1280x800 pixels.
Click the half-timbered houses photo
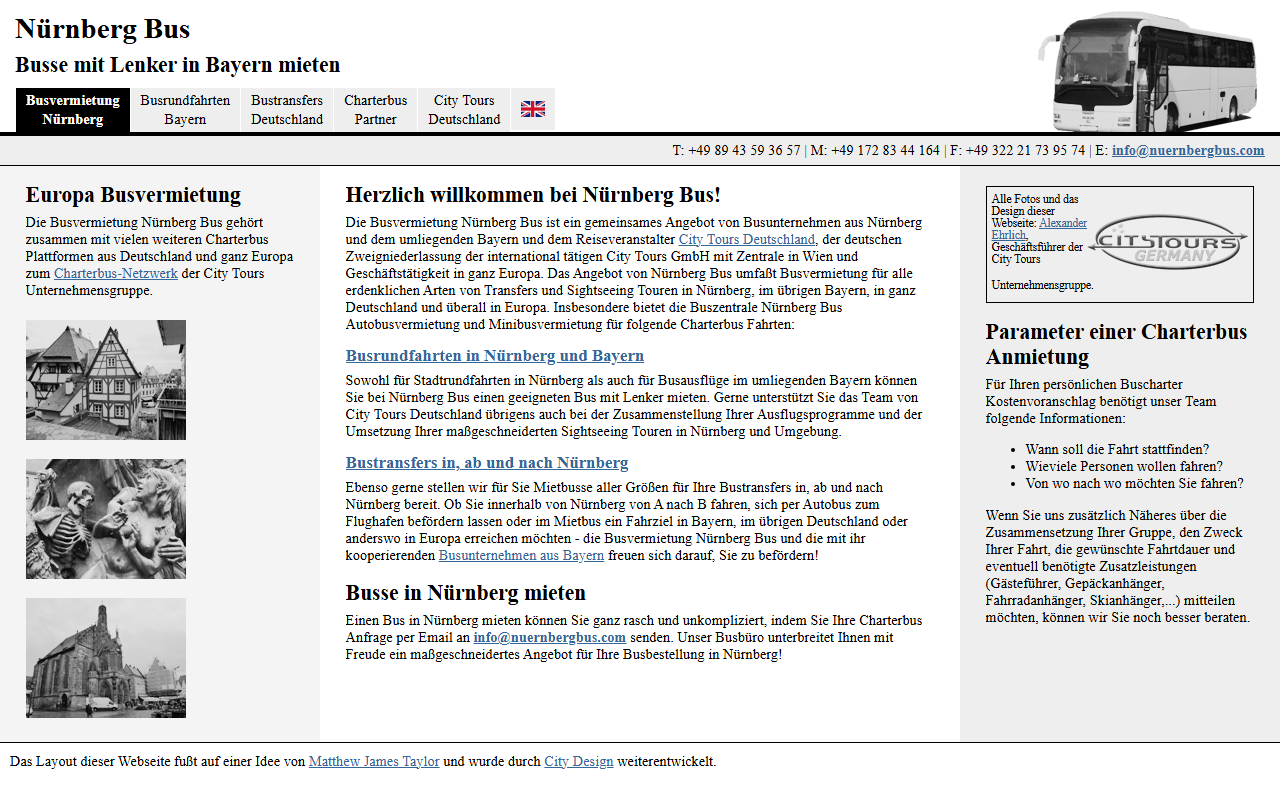pos(106,380)
